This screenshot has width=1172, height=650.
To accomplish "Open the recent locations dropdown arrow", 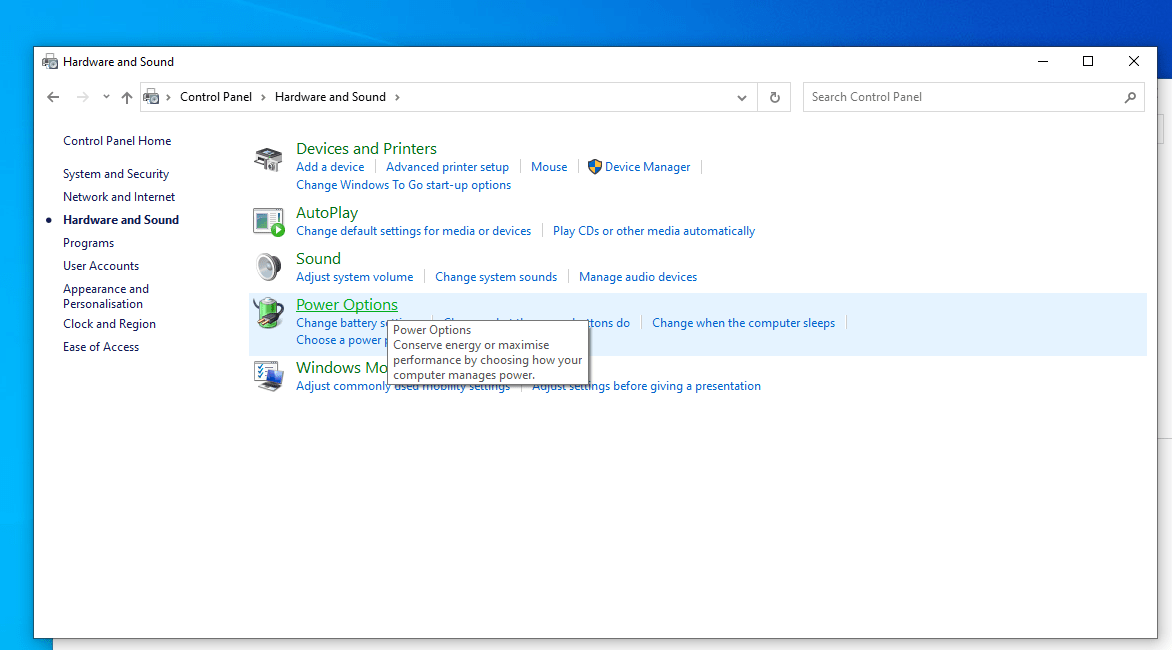I will [x=106, y=97].
